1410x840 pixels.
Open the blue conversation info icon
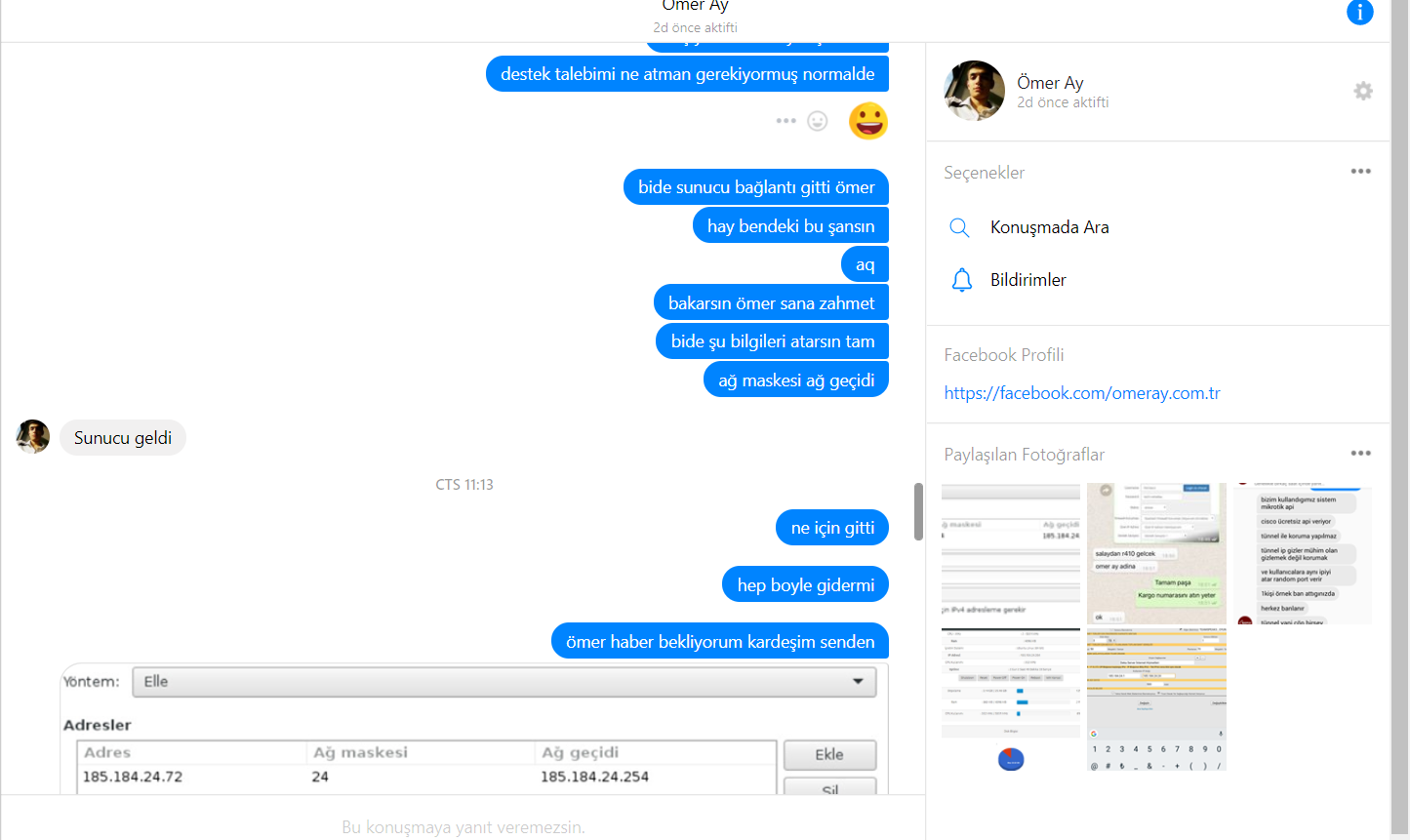1359,12
